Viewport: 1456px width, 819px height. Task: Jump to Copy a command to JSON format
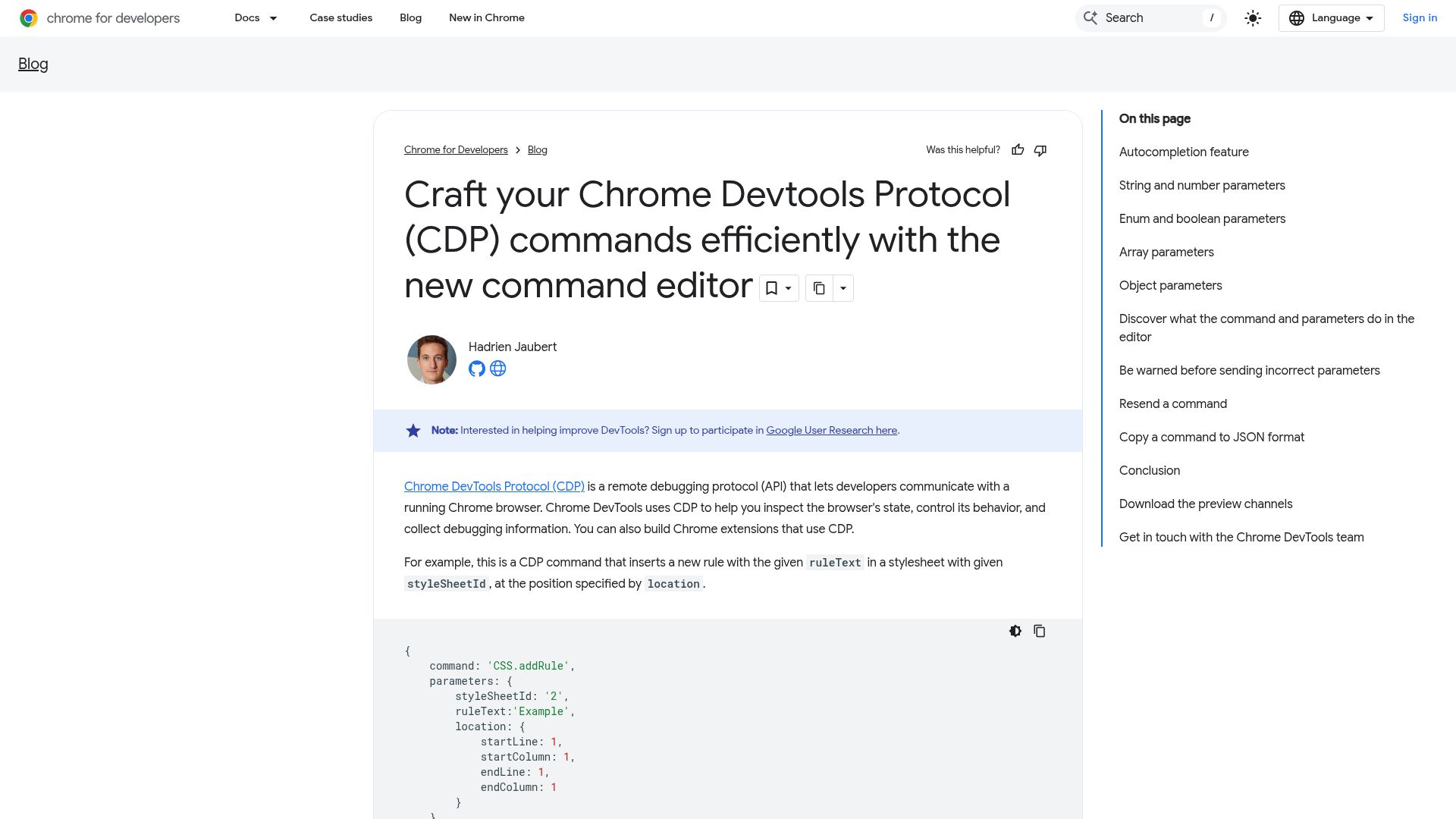(1212, 438)
